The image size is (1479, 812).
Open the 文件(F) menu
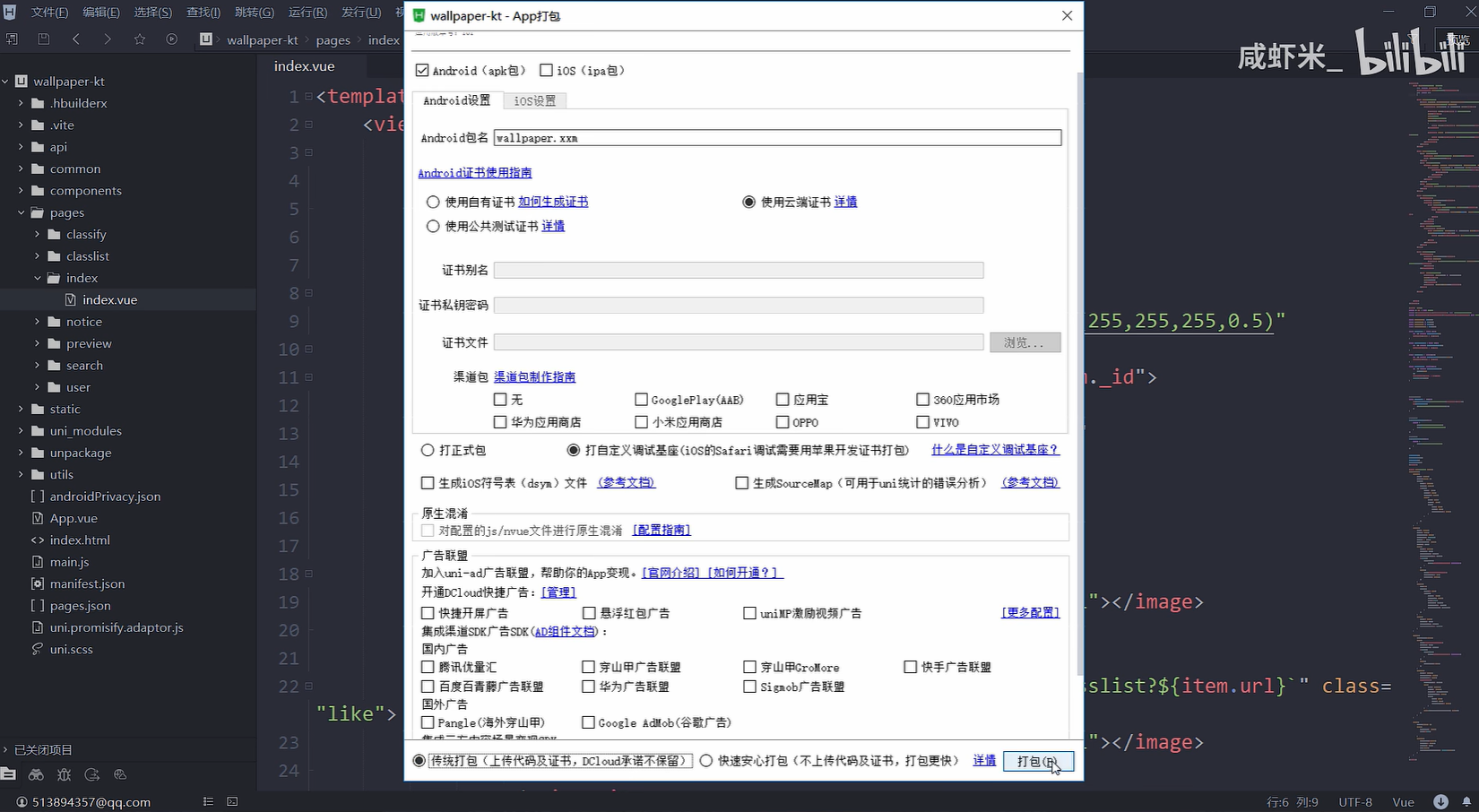click(49, 12)
